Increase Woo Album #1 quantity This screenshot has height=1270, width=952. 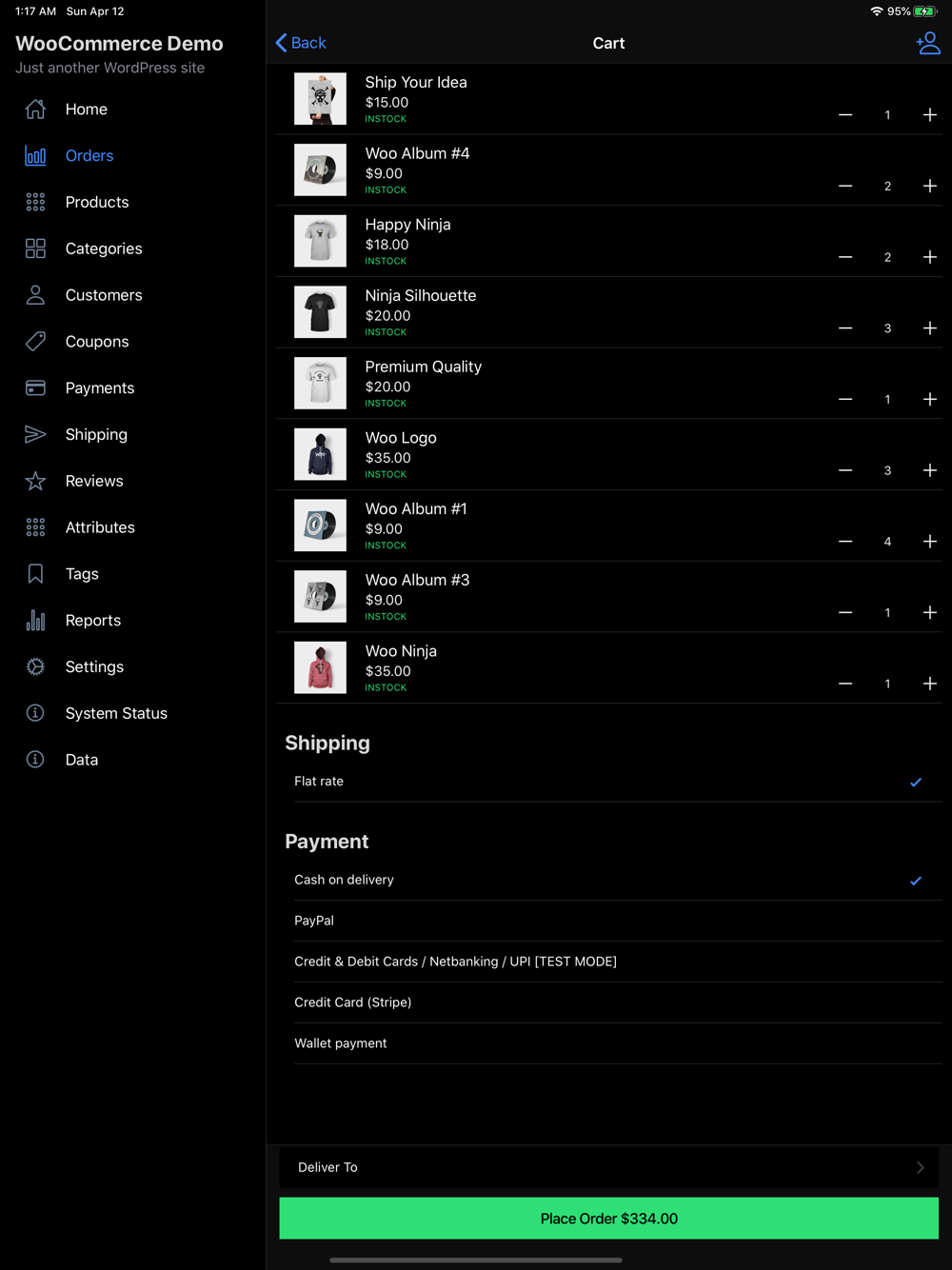(930, 542)
